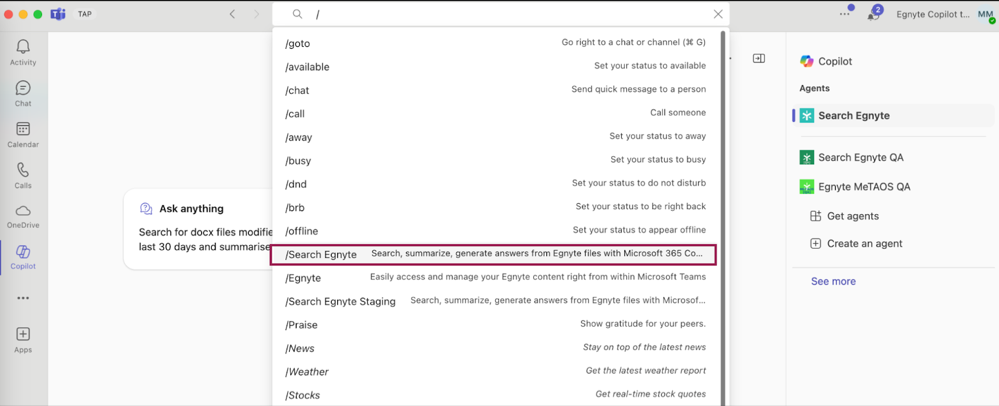Choose the /Search Egnyte command

pos(494,254)
